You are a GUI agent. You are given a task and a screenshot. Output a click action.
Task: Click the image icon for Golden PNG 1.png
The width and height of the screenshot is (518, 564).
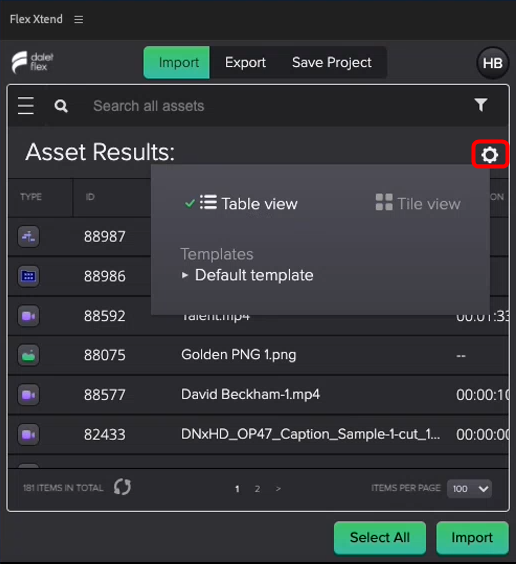28,355
